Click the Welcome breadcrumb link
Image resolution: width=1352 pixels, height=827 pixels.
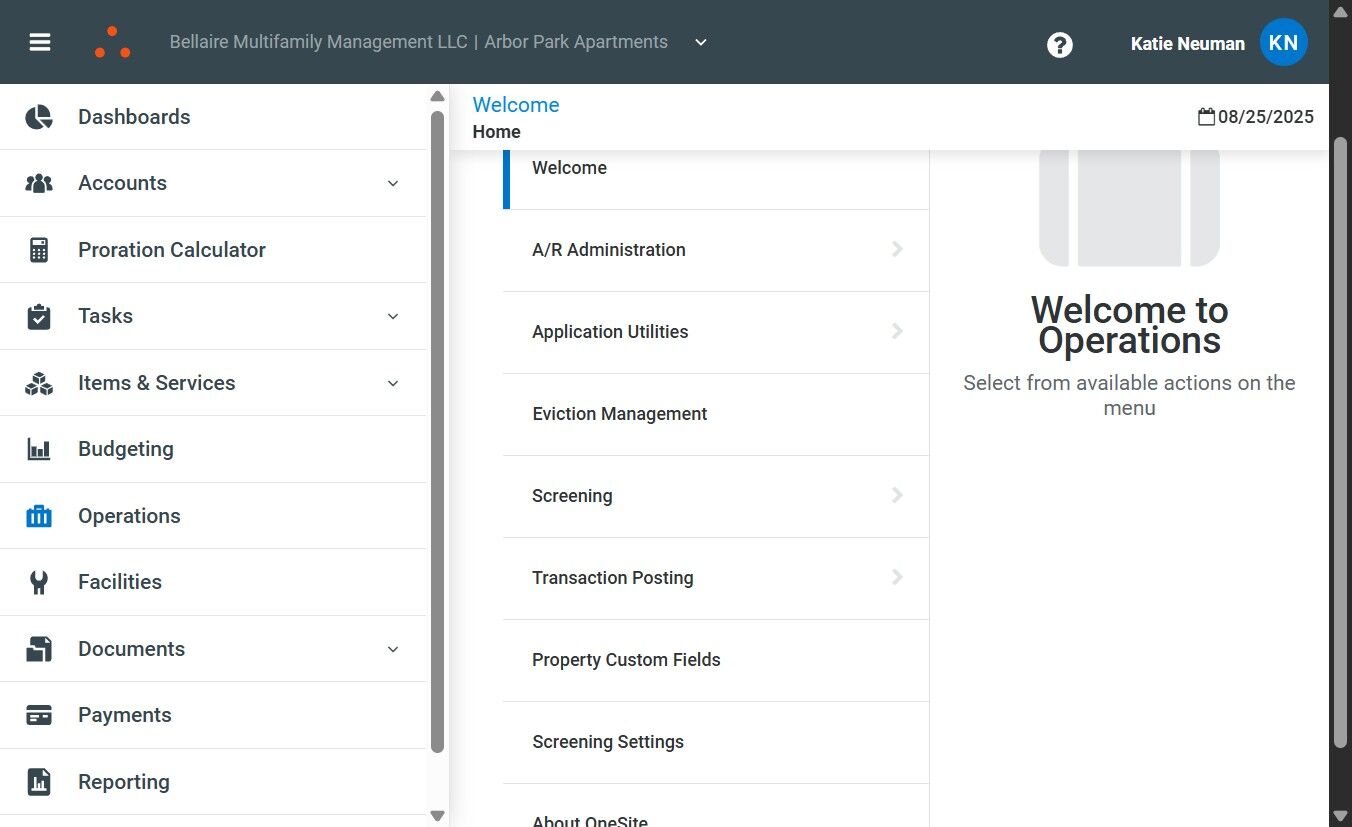coord(516,105)
